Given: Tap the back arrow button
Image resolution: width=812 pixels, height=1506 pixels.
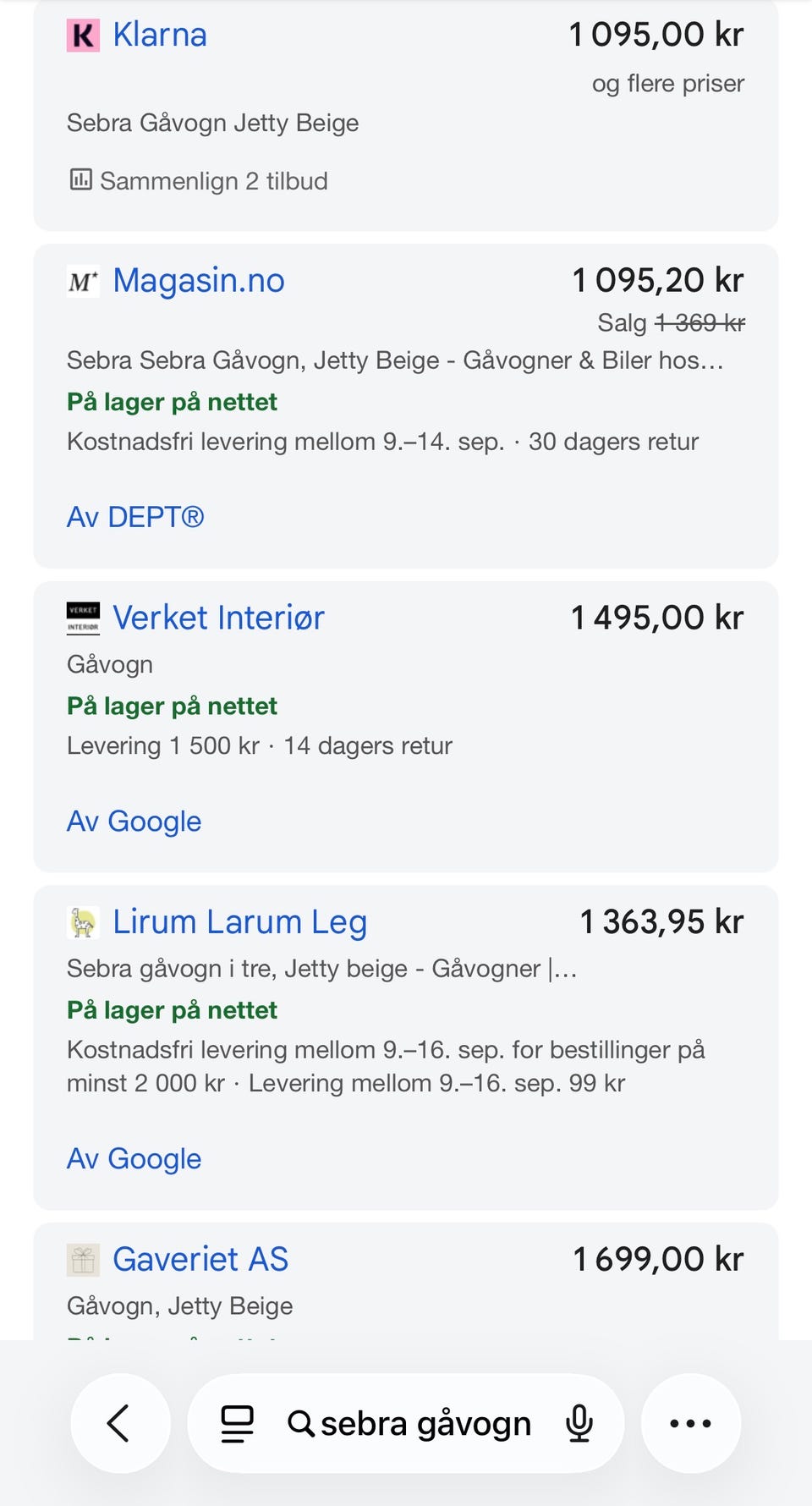Looking at the screenshot, I should click(x=120, y=1423).
